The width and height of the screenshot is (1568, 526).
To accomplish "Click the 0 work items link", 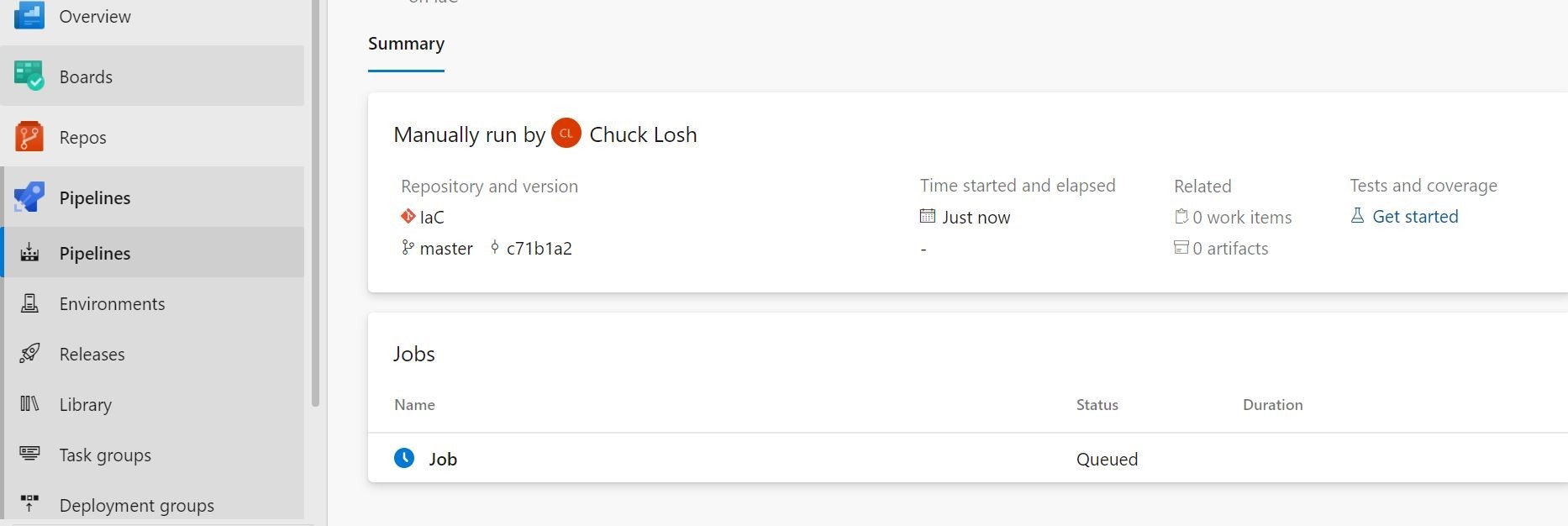I will coord(1241,217).
